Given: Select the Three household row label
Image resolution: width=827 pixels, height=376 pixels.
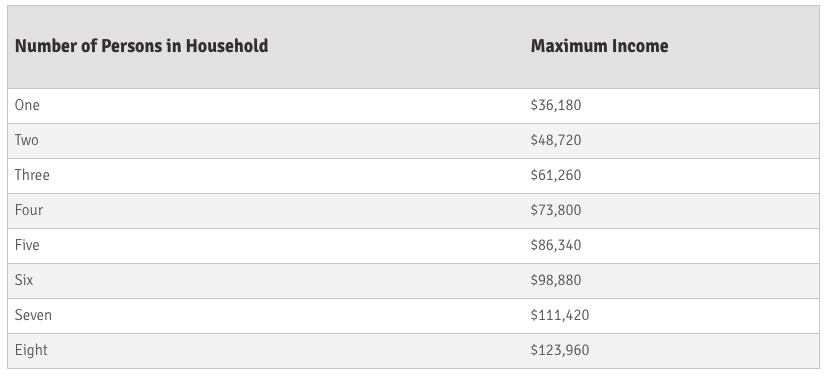Looking at the screenshot, I should (x=32, y=175).
